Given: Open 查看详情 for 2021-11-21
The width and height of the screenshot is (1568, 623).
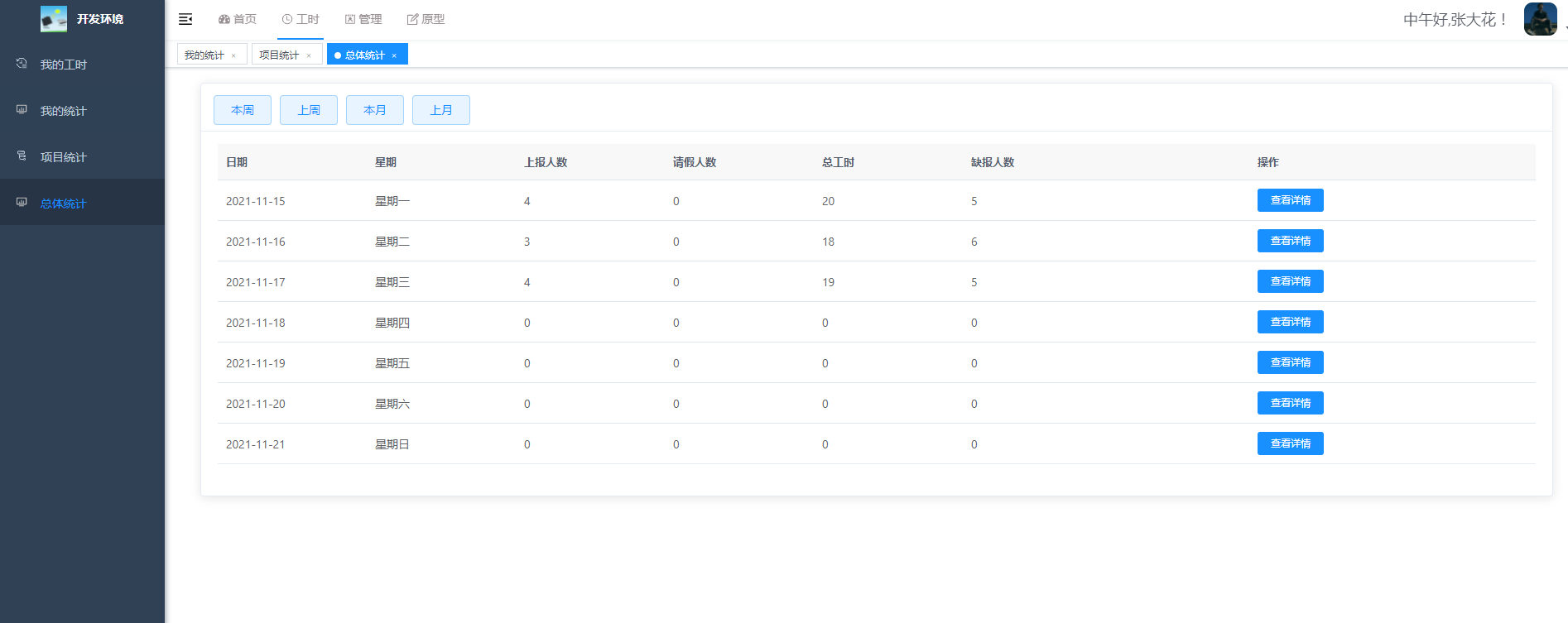Looking at the screenshot, I should click(x=1290, y=443).
